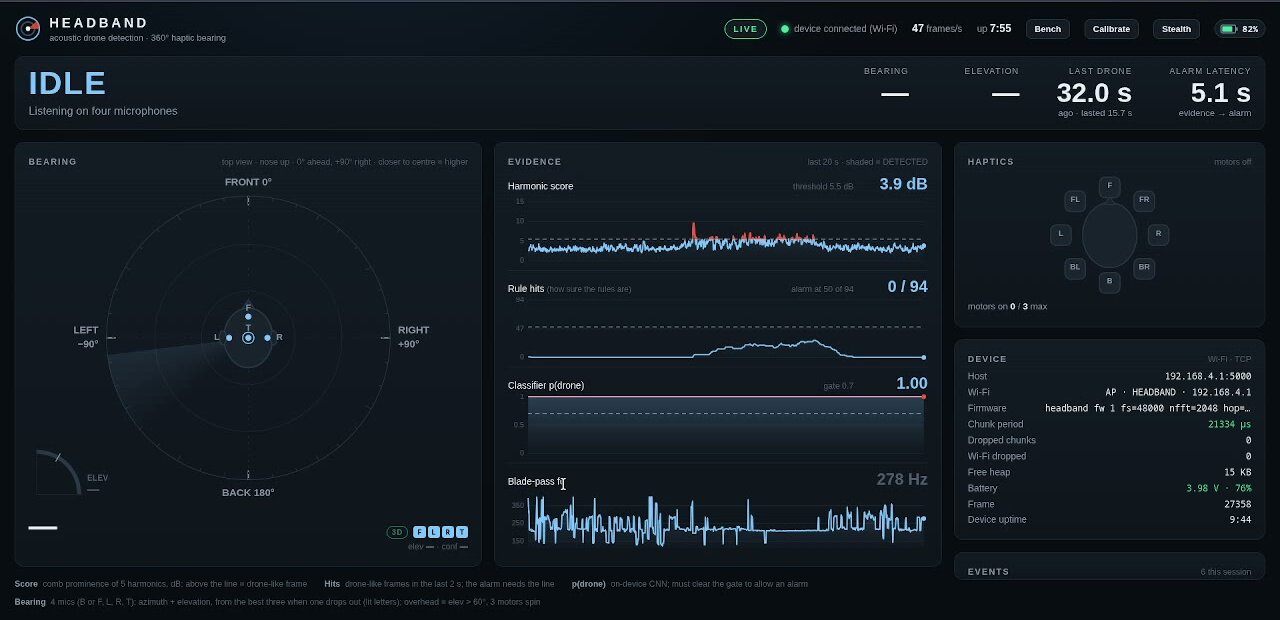Viewport: 1280px width, 620px height.
Task: Click the Rule hits chart
Action: [x=718, y=330]
